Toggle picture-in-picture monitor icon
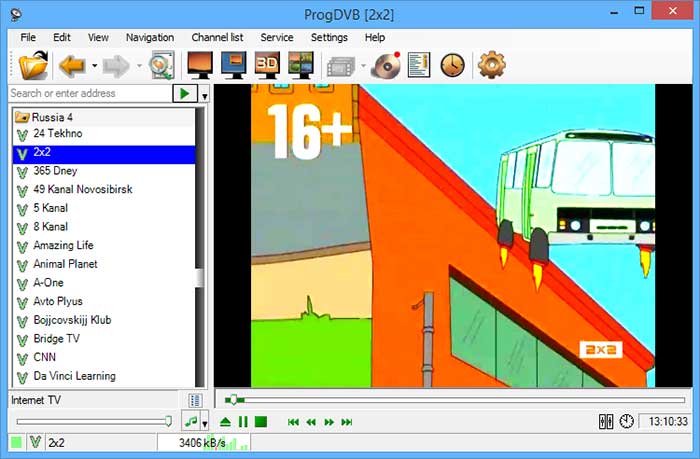 (x=233, y=65)
